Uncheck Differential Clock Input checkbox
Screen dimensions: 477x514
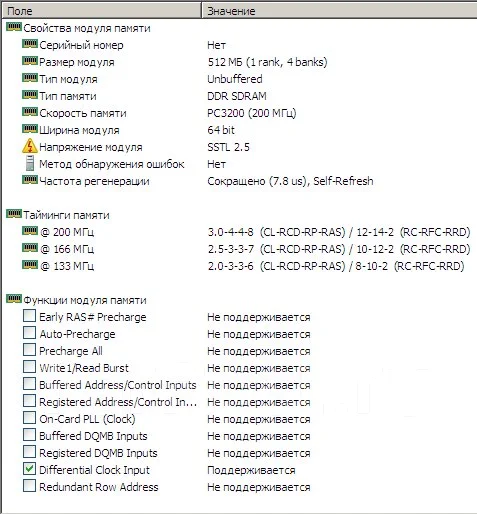pyautogui.click(x=29, y=469)
